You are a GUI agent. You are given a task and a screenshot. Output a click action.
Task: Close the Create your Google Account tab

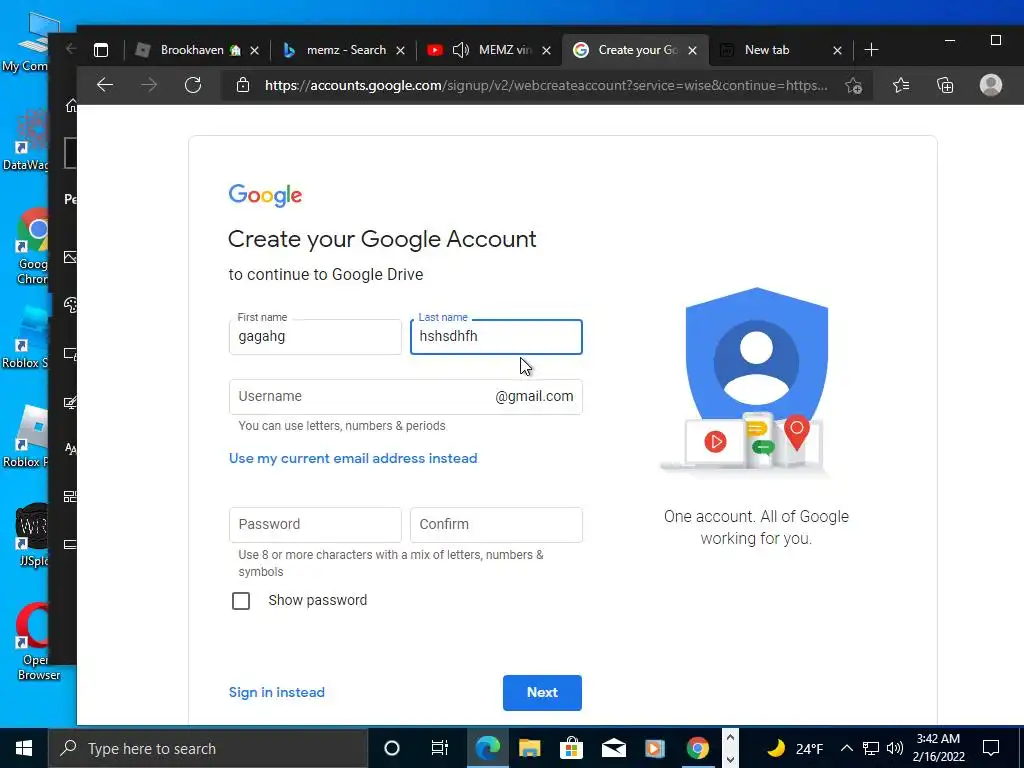point(692,50)
